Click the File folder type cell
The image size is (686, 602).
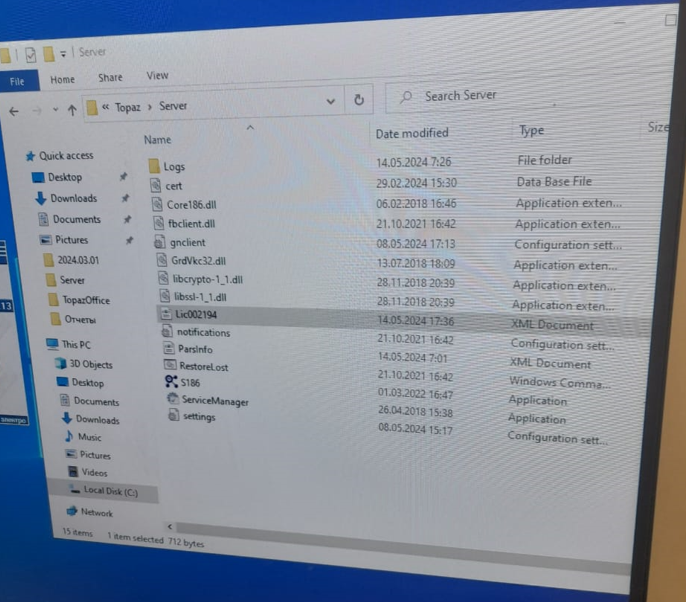(545, 160)
